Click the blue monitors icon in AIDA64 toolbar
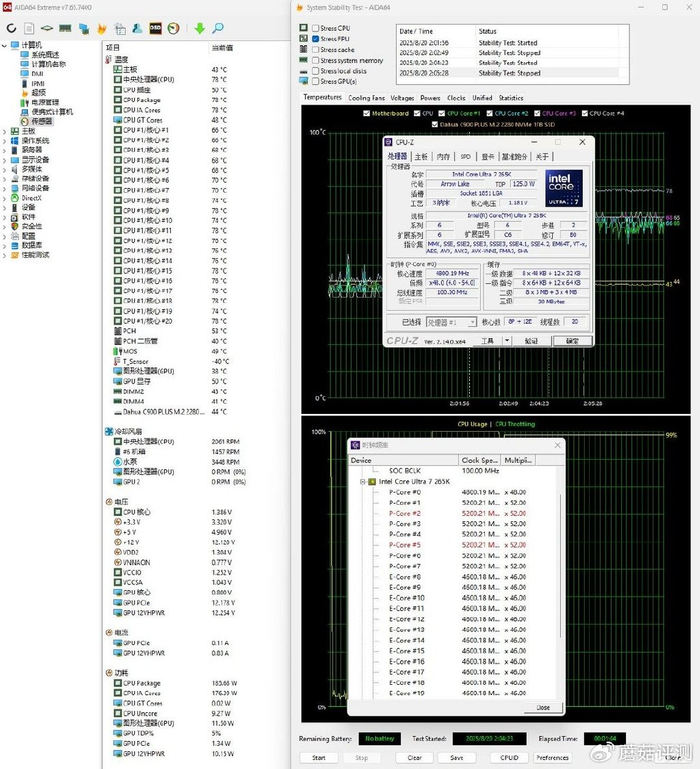Screen dimensions: 700x769 pos(84,28)
